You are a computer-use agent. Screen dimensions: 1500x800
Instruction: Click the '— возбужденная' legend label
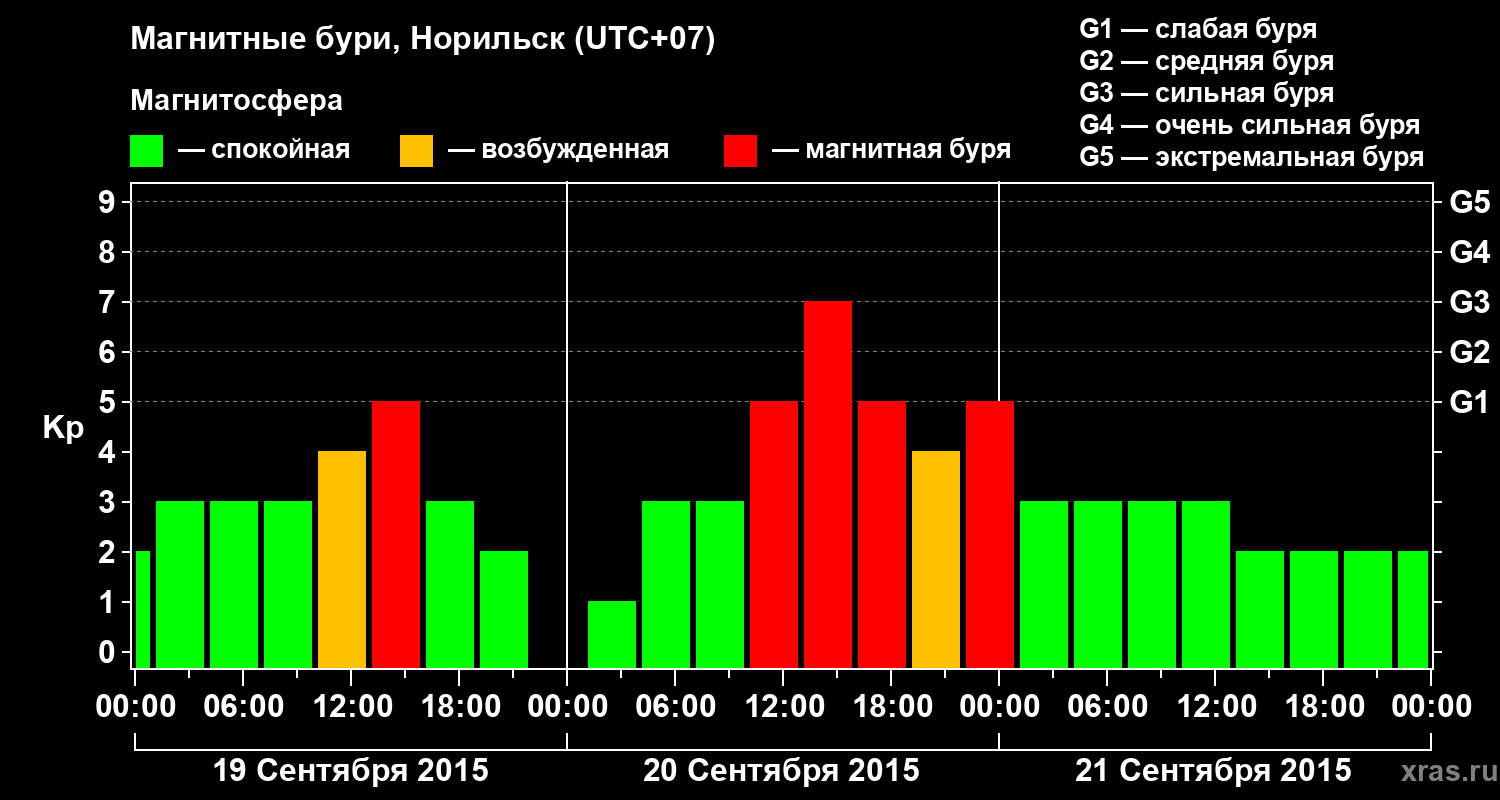click(559, 150)
